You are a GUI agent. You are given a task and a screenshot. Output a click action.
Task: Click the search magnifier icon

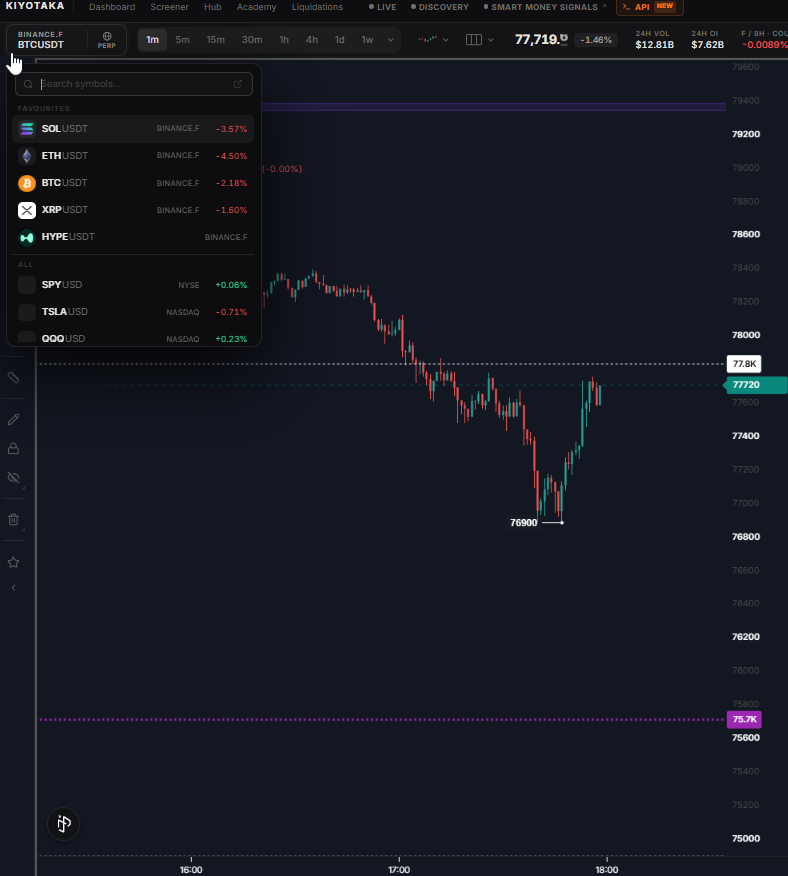click(29, 84)
